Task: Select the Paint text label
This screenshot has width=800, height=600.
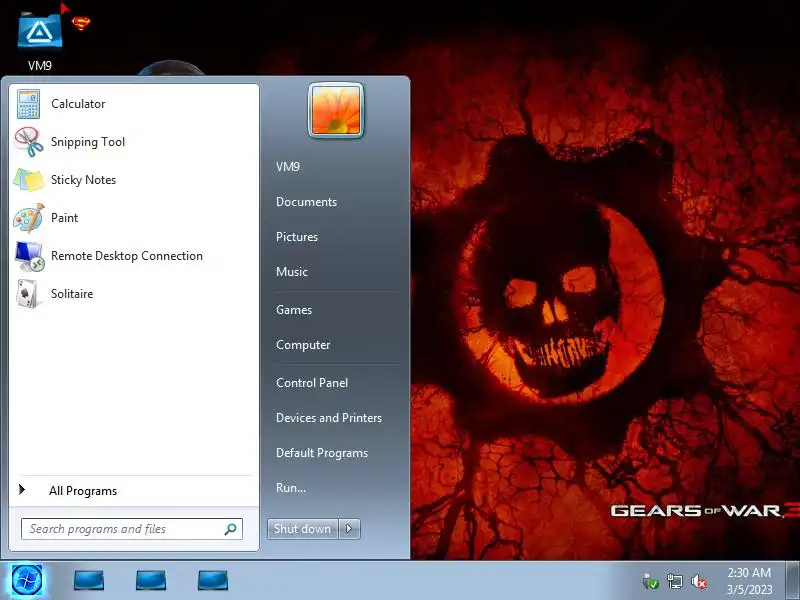Action: pos(64,218)
